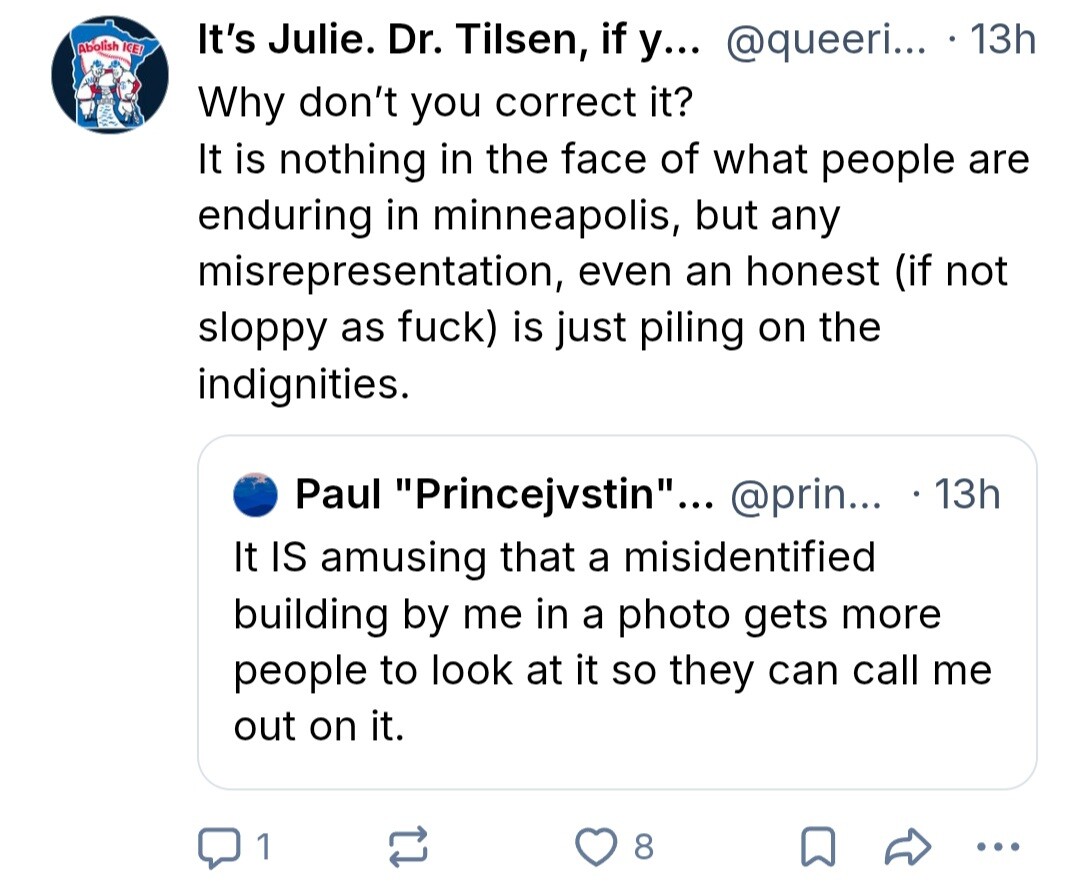Tap the reply speech bubble icon
1080x888 pixels.
point(214,848)
